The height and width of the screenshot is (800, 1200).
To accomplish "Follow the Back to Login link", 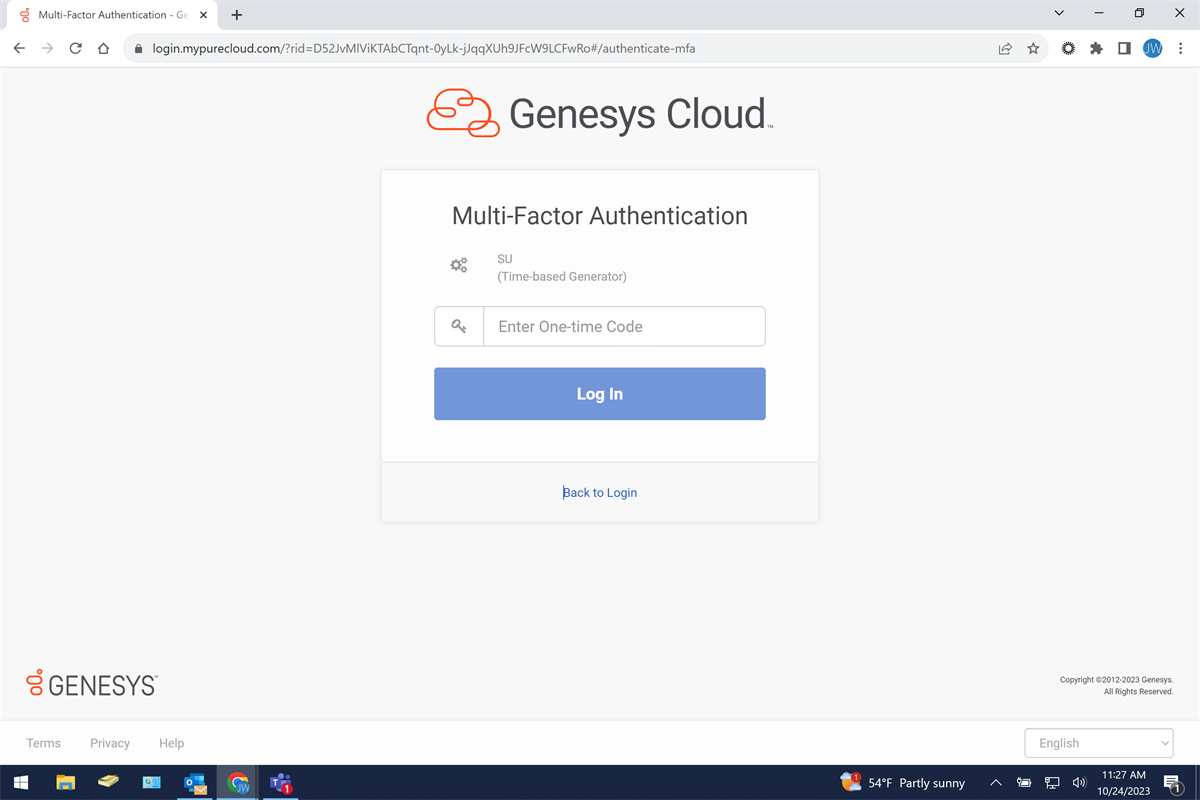I will pyautogui.click(x=599, y=492).
